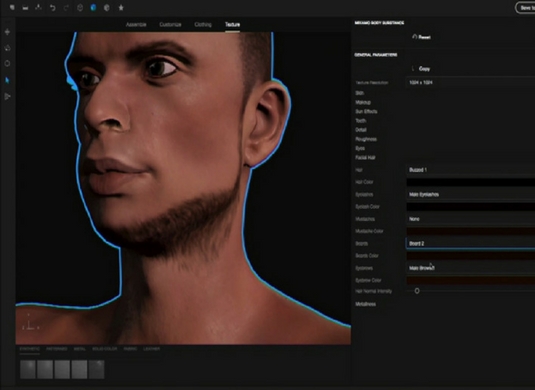
Task: Click the active Texture tab
Action: [x=232, y=25]
